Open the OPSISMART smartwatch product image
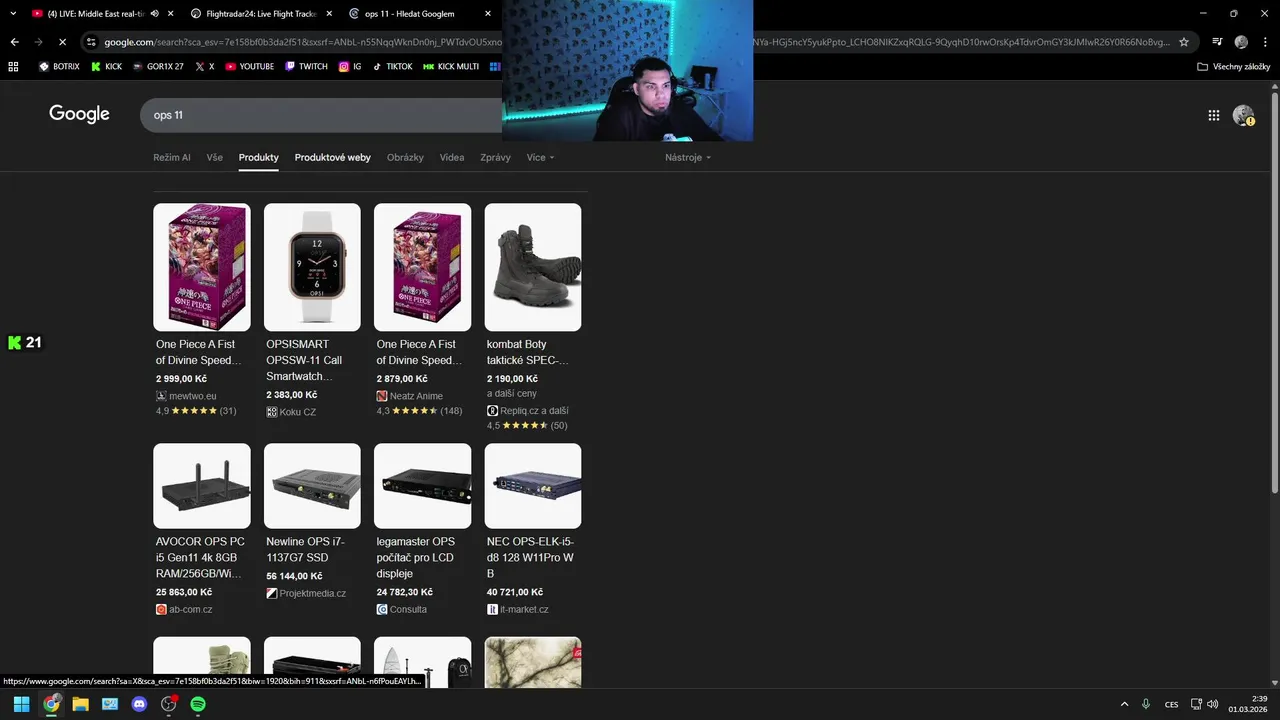Screen dimensions: 1280x720 pyautogui.click(x=312, y=267)
